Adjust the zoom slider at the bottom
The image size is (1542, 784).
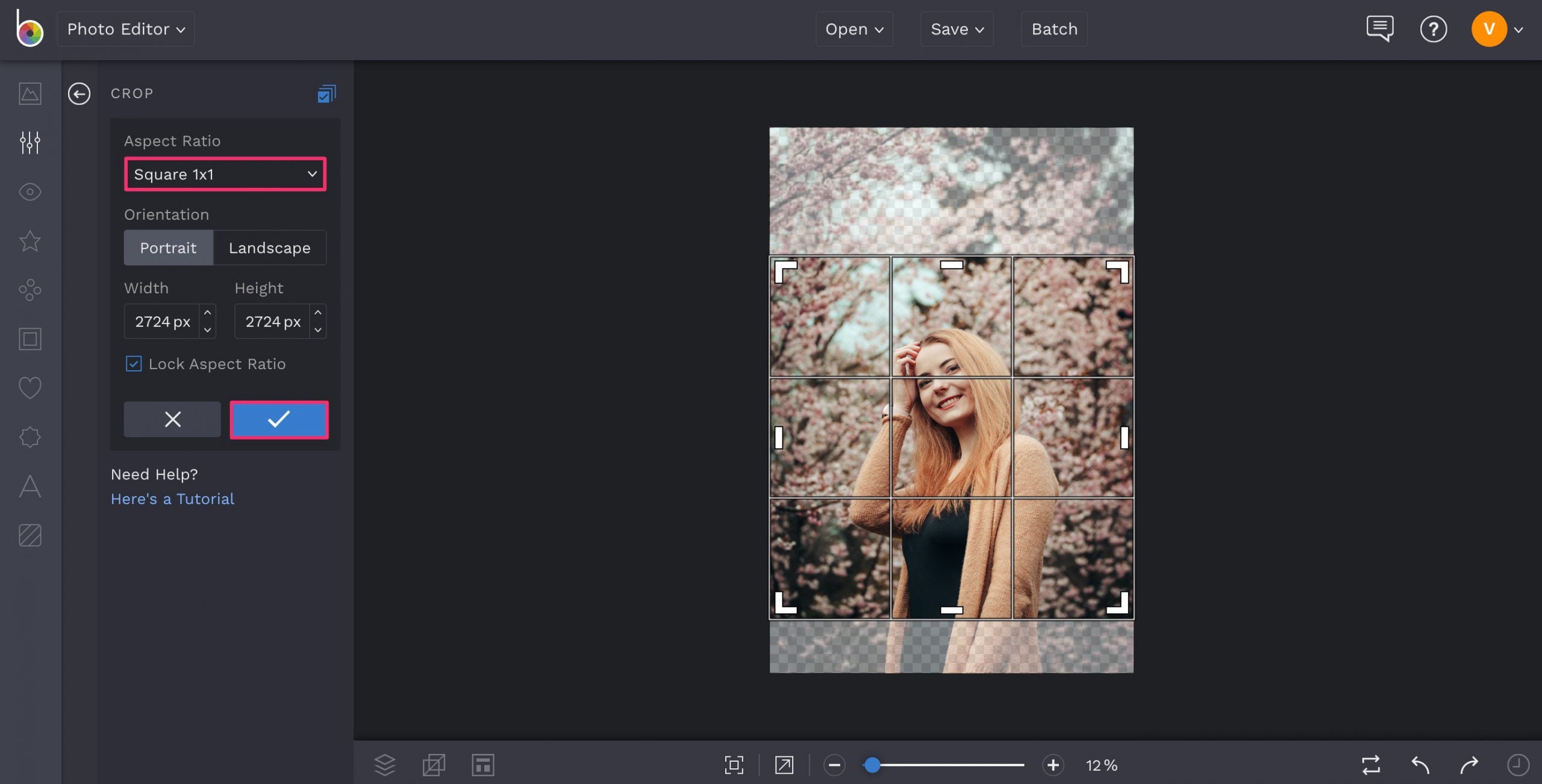(873, 765)
